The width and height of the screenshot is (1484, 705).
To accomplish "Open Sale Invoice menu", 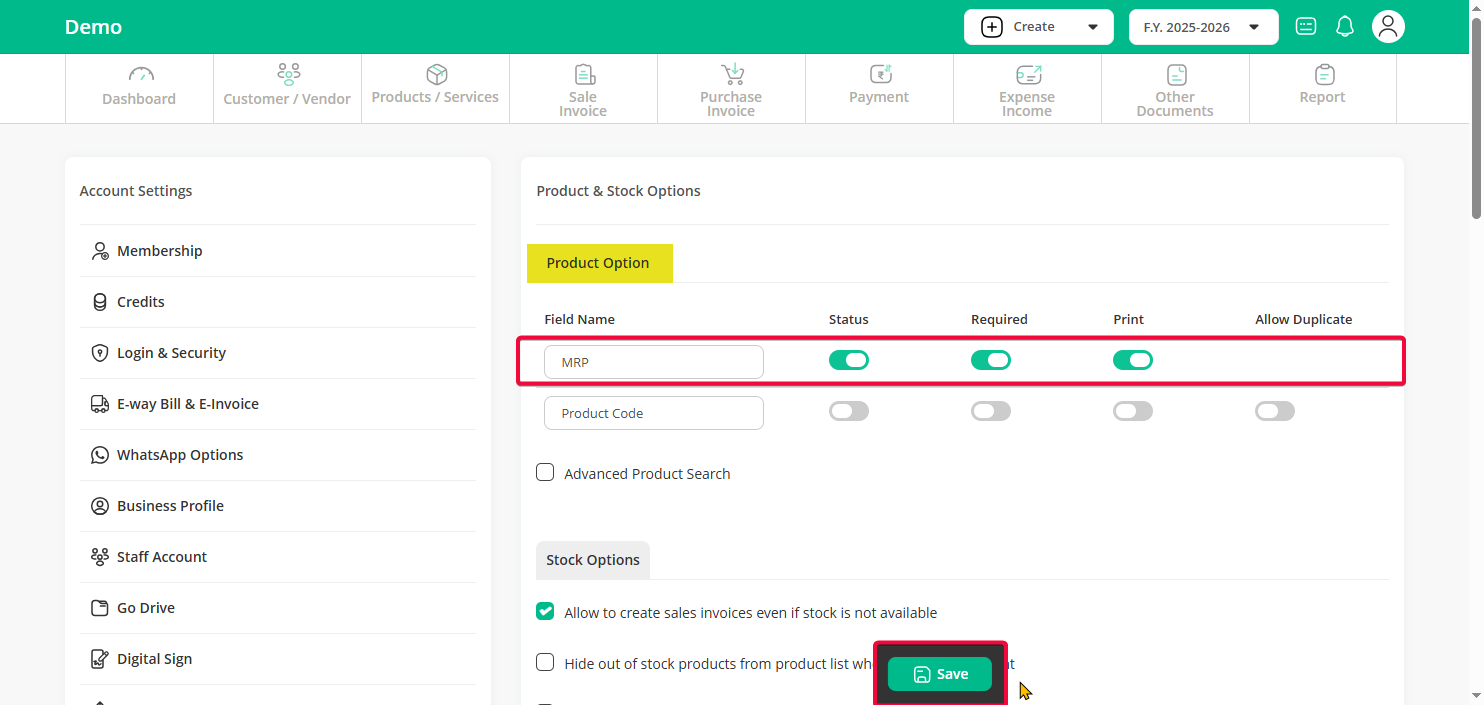I will pos(583,88).
